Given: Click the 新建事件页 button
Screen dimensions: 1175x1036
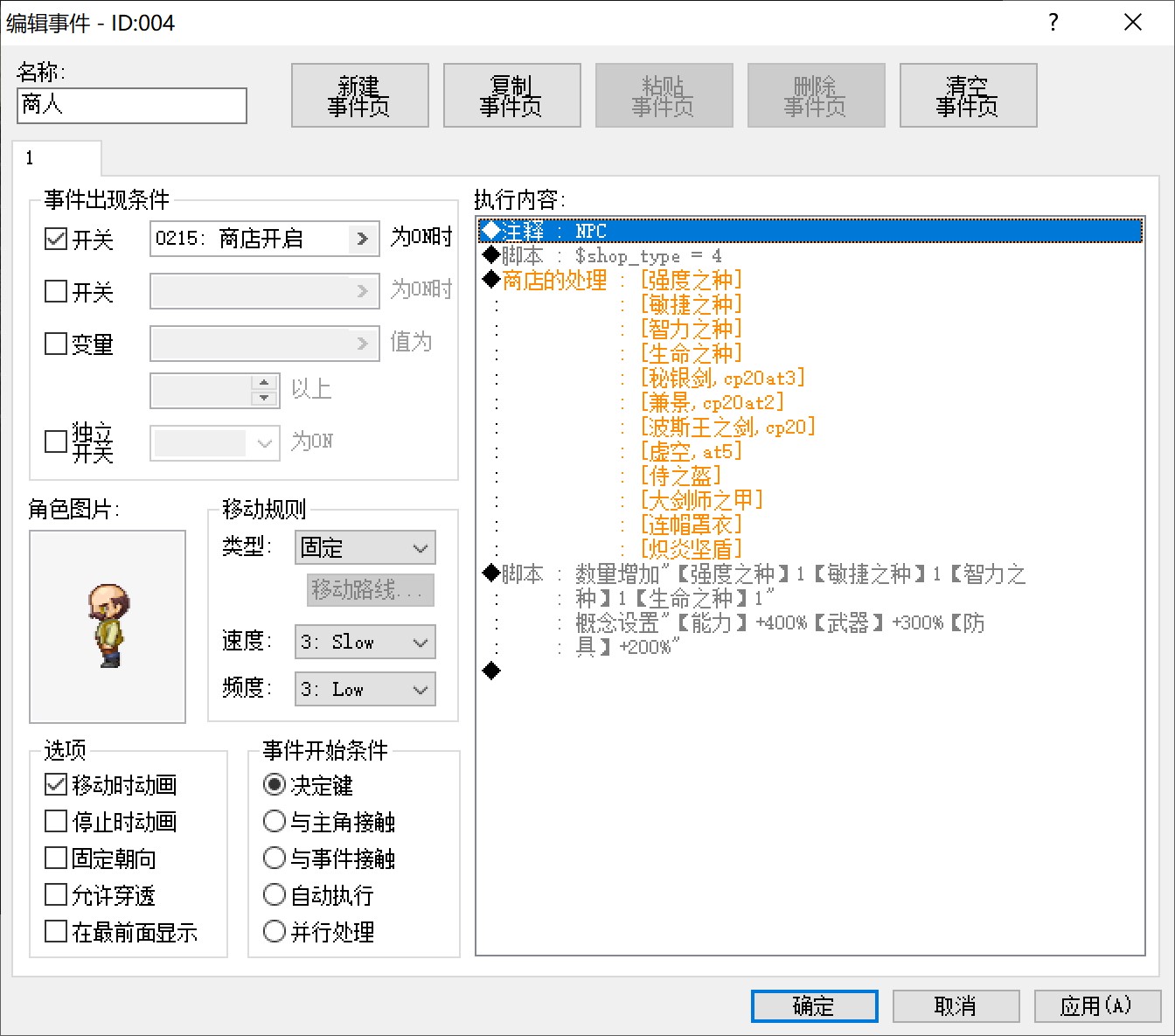Looking at the screenshot, I should pyautogui.click(x=359, y=95).
